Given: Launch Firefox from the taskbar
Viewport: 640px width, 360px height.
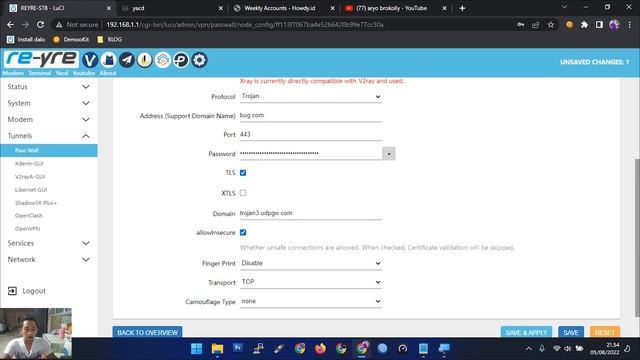Looking at the screenshot, I should click(320, 348).
